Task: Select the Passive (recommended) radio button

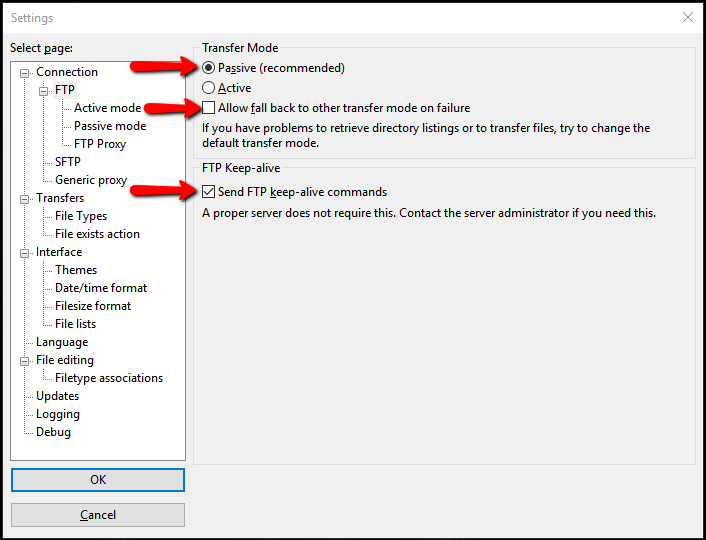Action: tap(209, 68)
